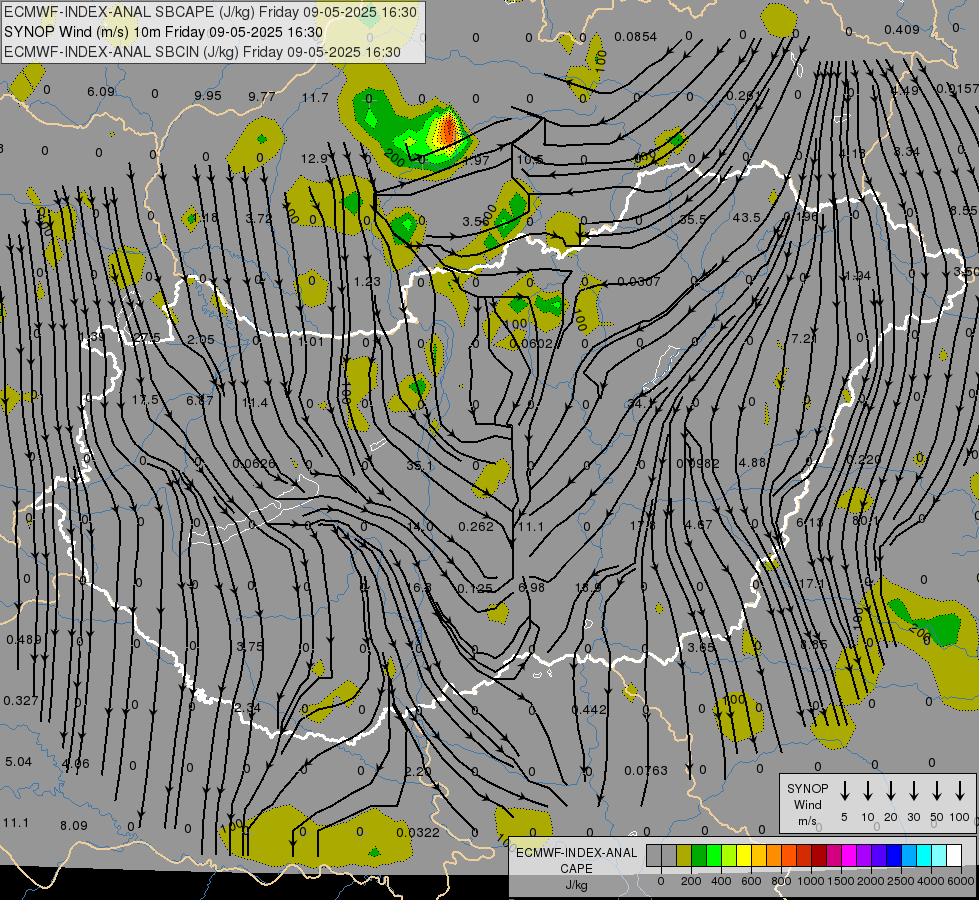Click the station value 27.5
979x900 pixels.
147,338
